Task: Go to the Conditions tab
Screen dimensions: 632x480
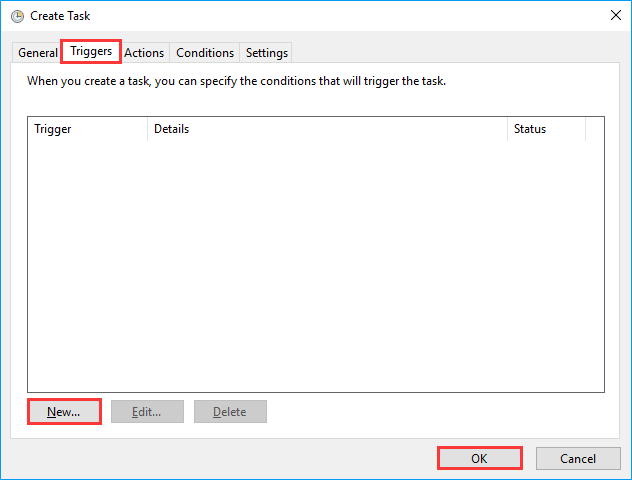Action: point(205,53)
